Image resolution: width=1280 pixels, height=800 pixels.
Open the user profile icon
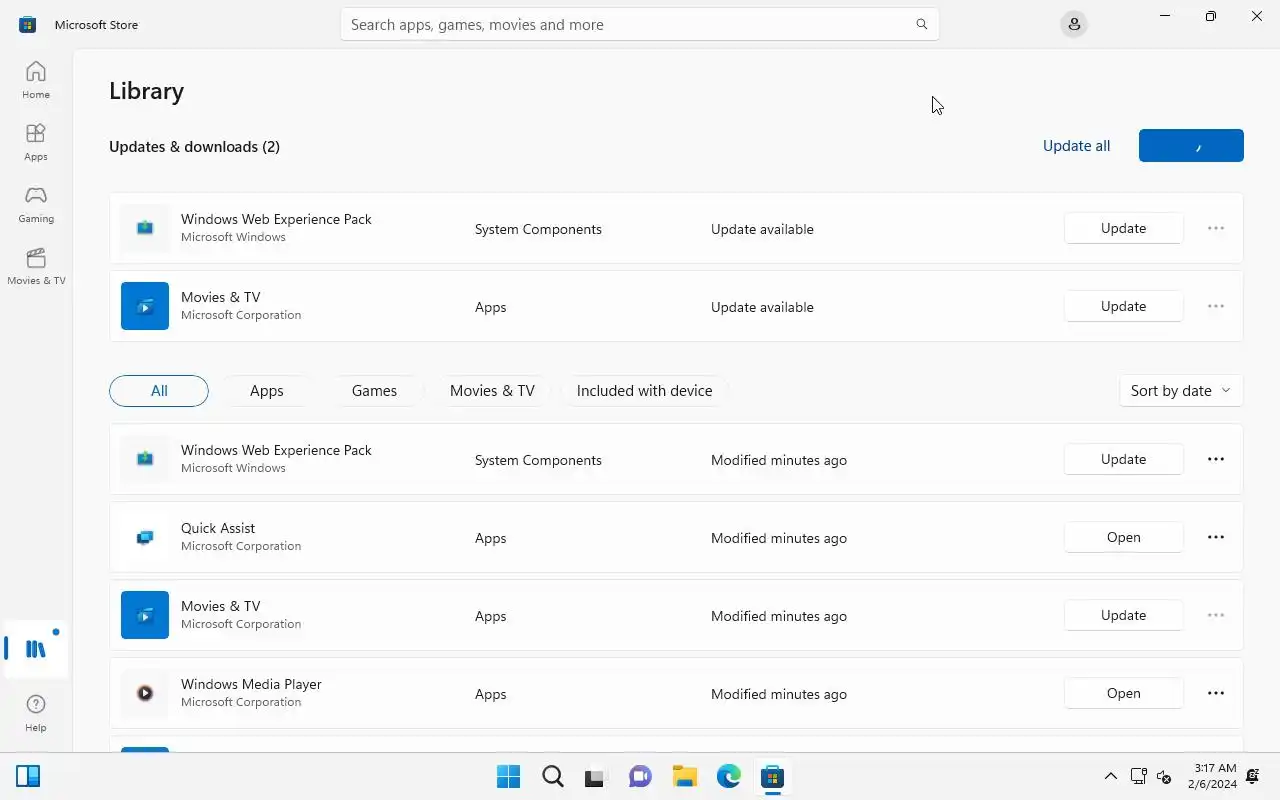[1074, 24]
